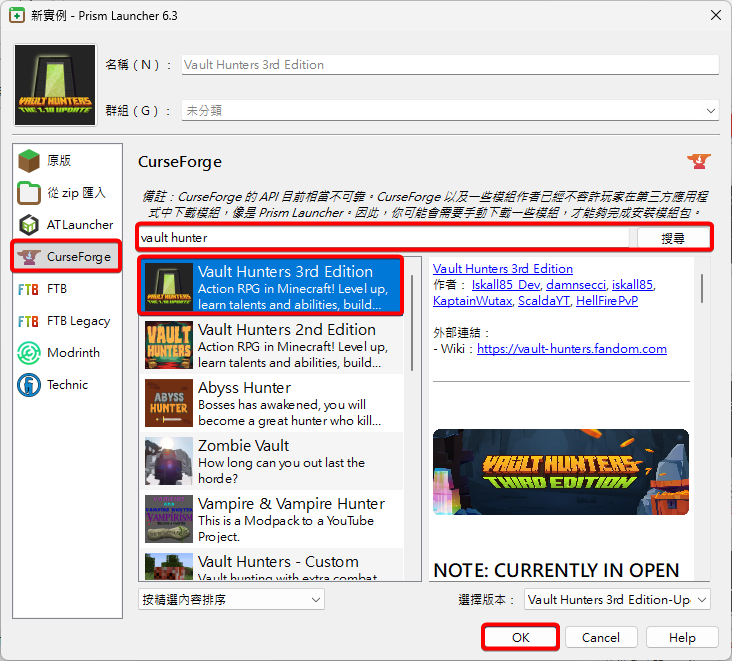Click the modpack list scrollbar
This screenshot has height=661, width=732.
coord(412,323)
